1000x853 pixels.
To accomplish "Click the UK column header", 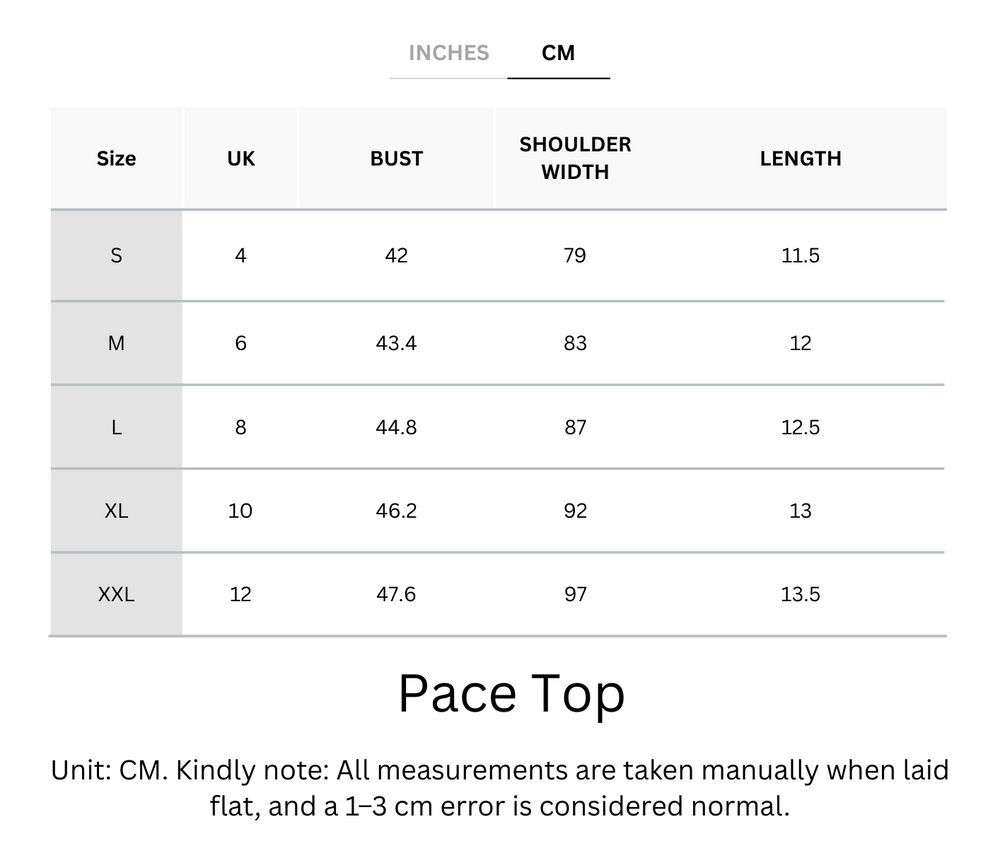I will coord(241,158).
